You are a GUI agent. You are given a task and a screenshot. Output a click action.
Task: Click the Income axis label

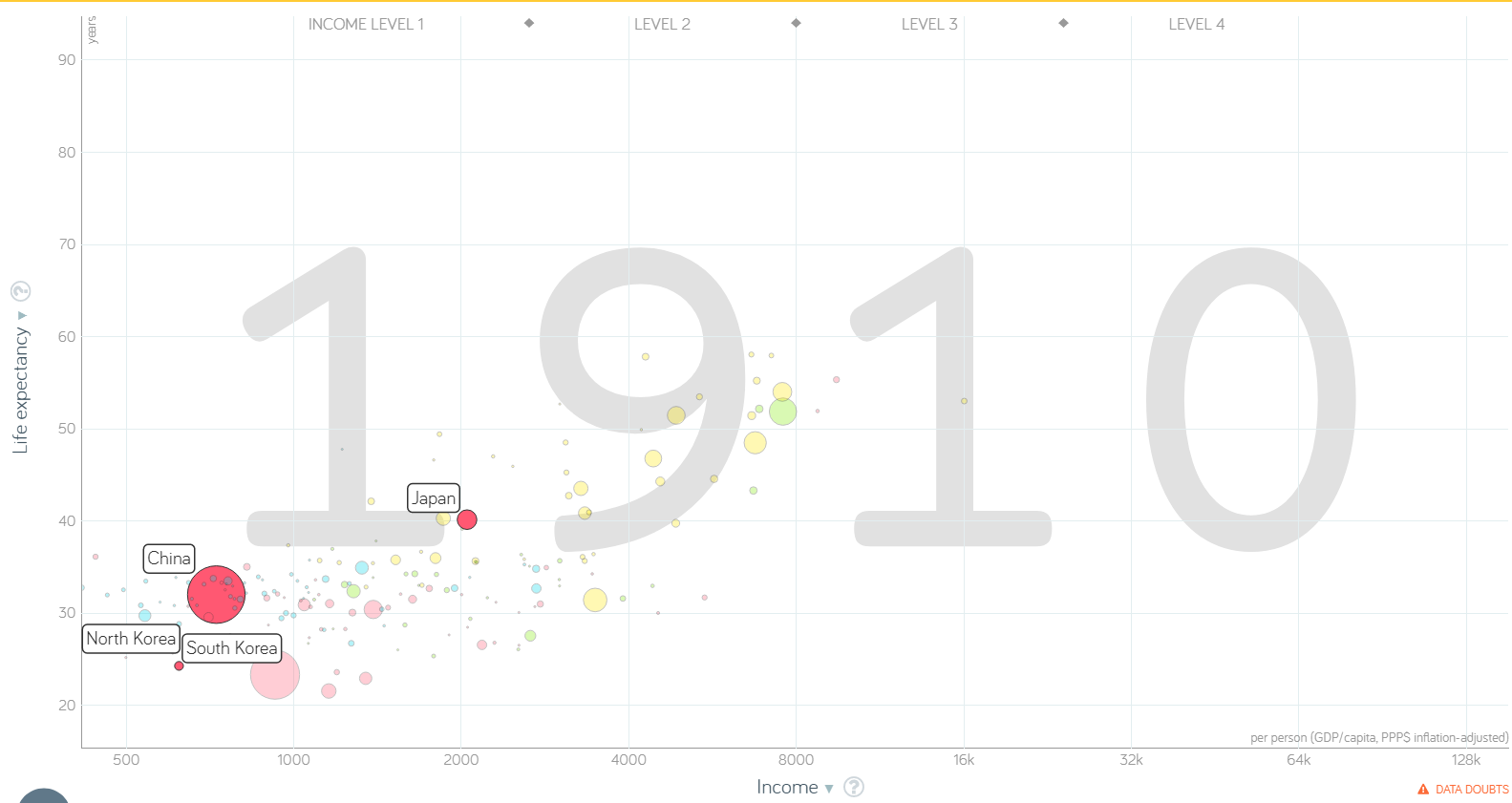(x=787, y=787)
